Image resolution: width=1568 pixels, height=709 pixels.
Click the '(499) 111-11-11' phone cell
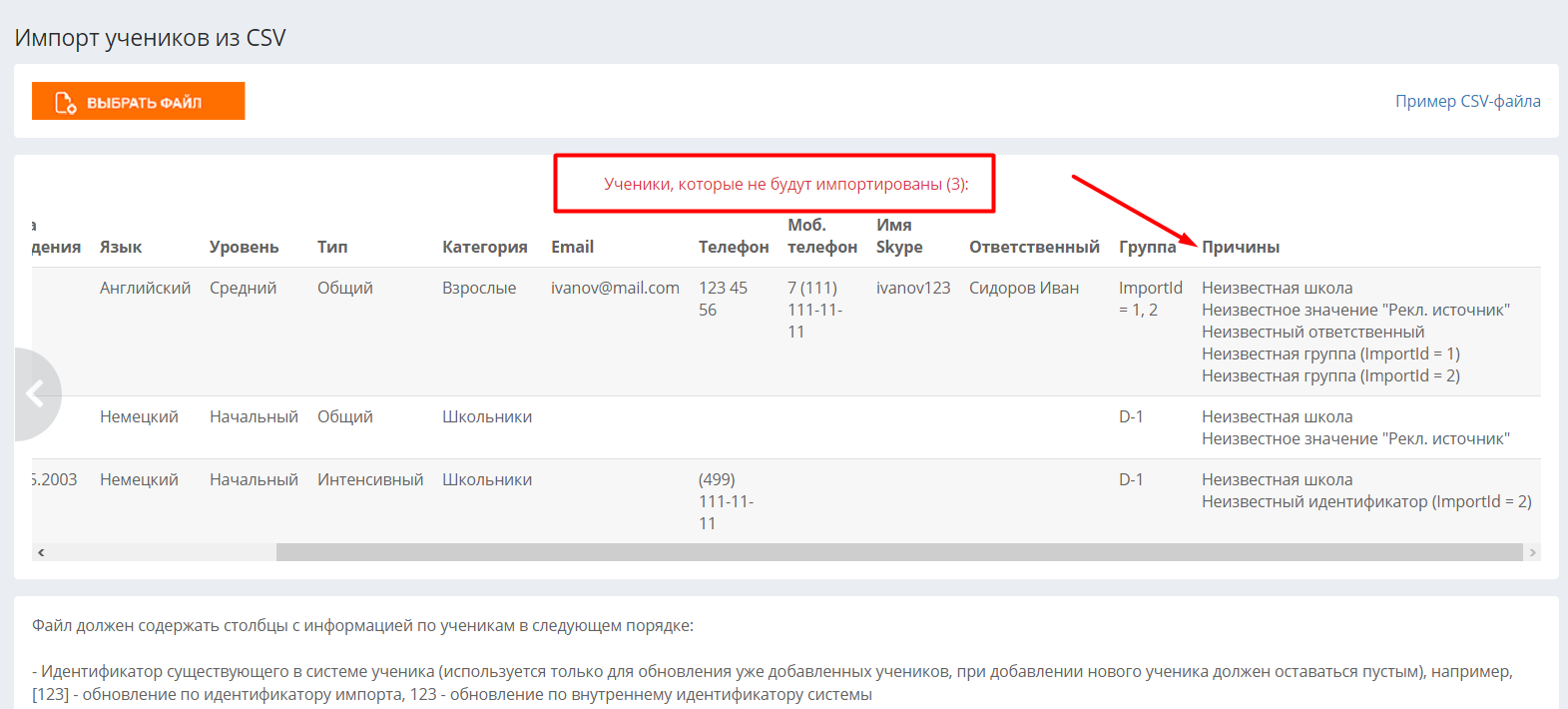click(726, 501)
